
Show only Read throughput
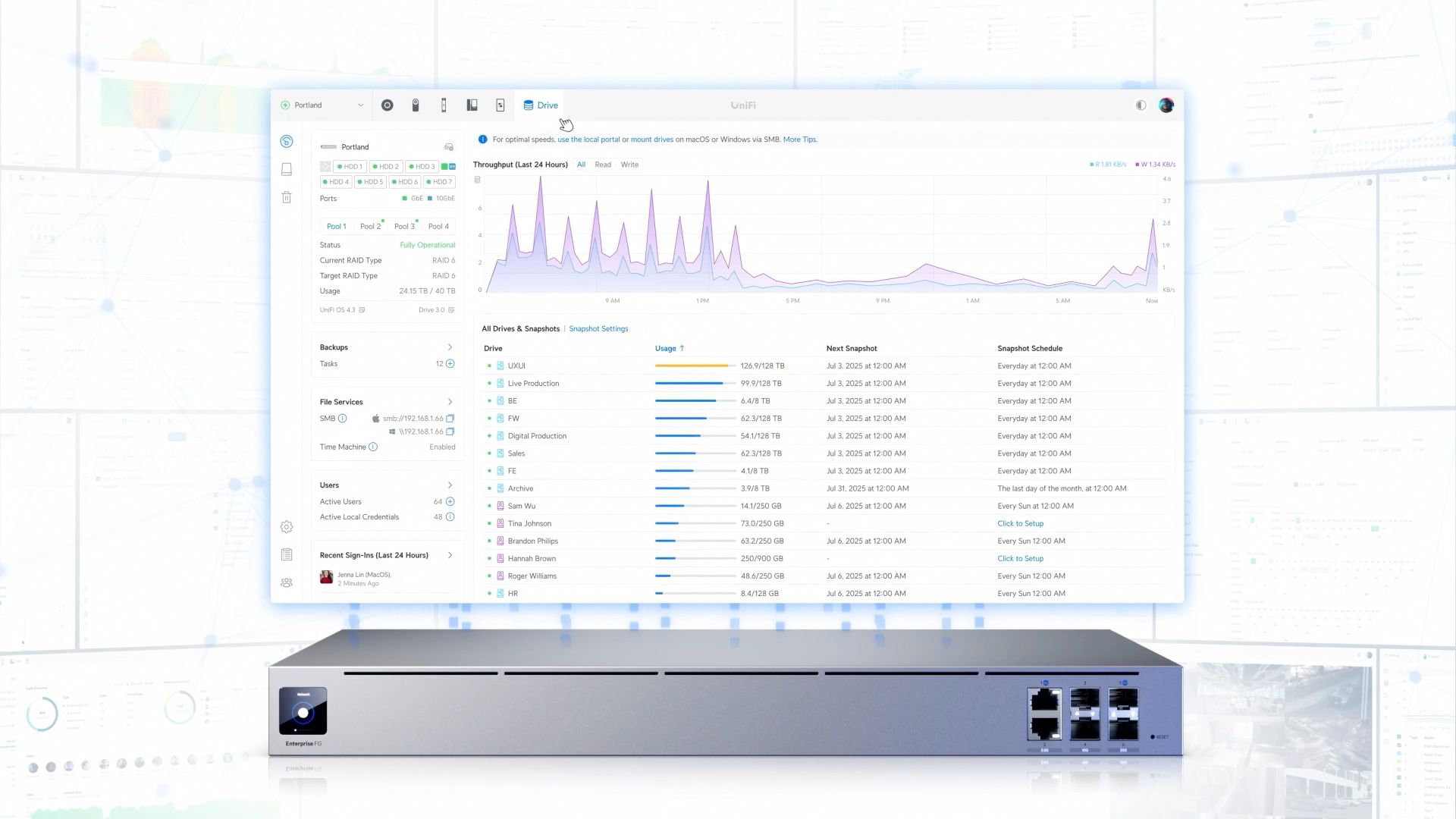click(x=603, y=165)
